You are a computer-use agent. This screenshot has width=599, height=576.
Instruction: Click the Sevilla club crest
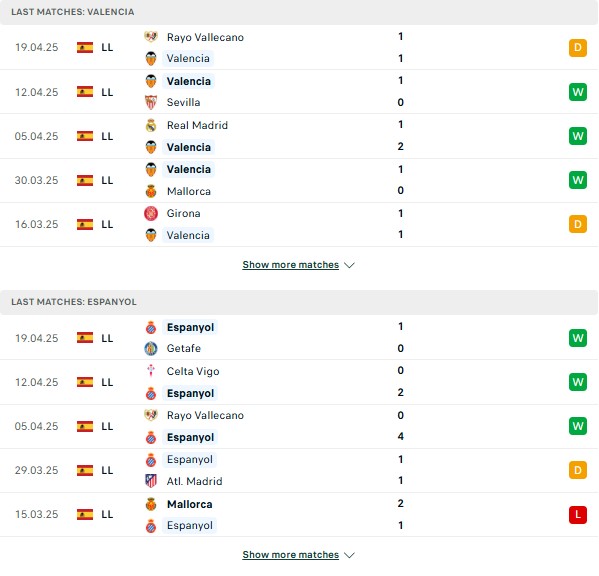[x=151, y=102]
